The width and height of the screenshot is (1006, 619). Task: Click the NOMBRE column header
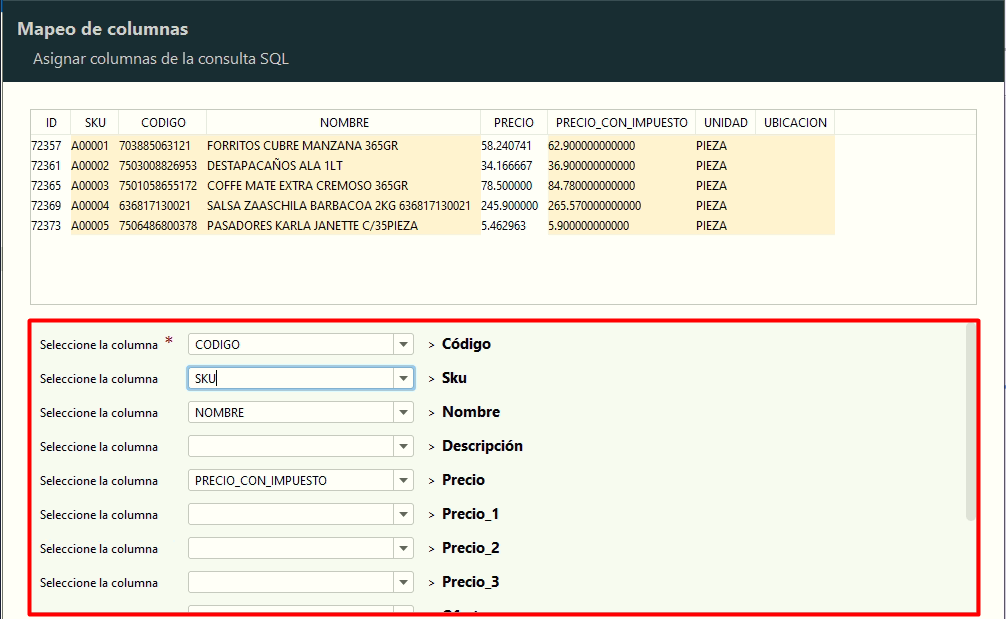tap(344, 122)
